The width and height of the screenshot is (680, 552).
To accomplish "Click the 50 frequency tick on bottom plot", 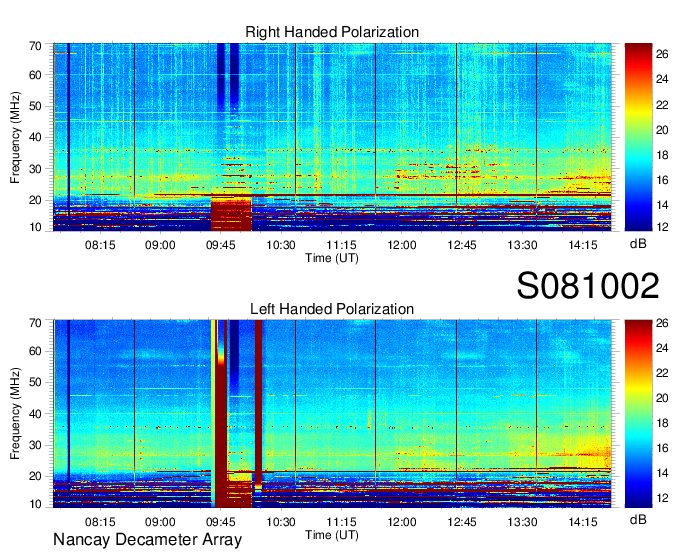I will click(x=36, y=382).
